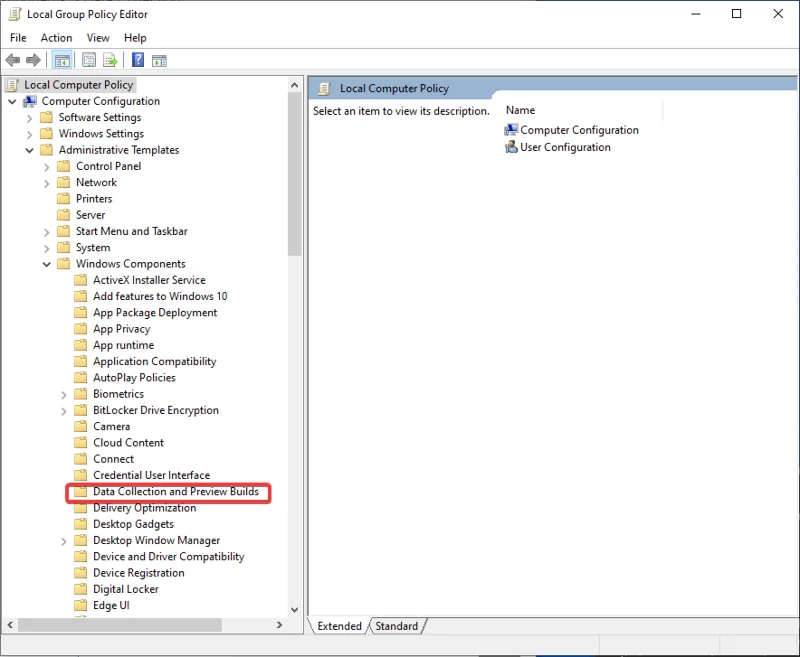Click the App Privacy folder icon
This screenshot has width=800, height=657.
[x=81, y=329]
